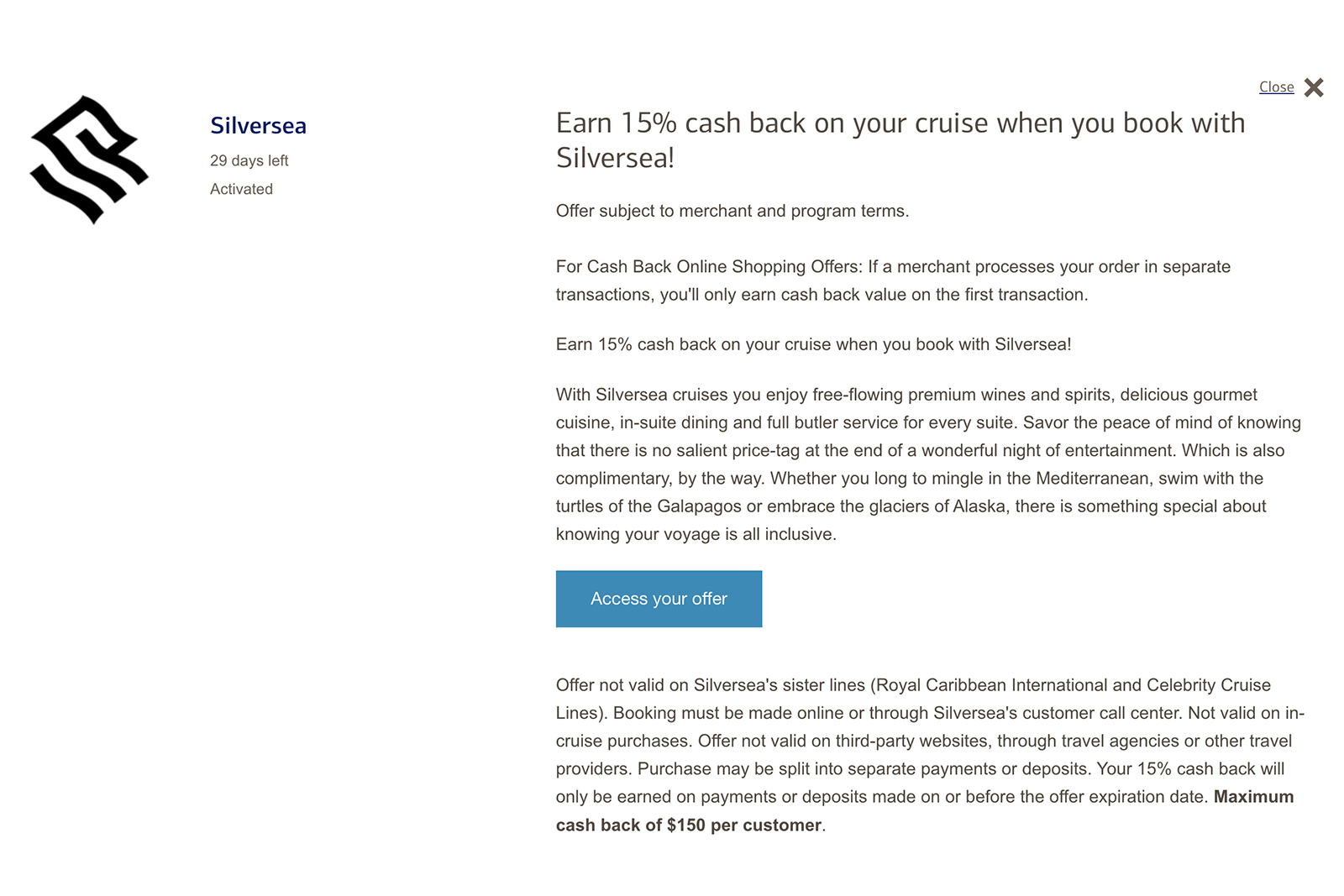Click the blank area beside the offer details
This screenshot has height=896, width=1344.
point(294,504)
